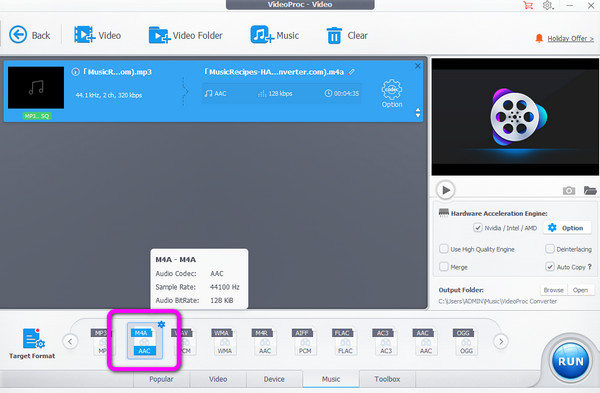Screen dimensions: 600x393
Task: Take a snapshot with camera icon
Action: 569,190
